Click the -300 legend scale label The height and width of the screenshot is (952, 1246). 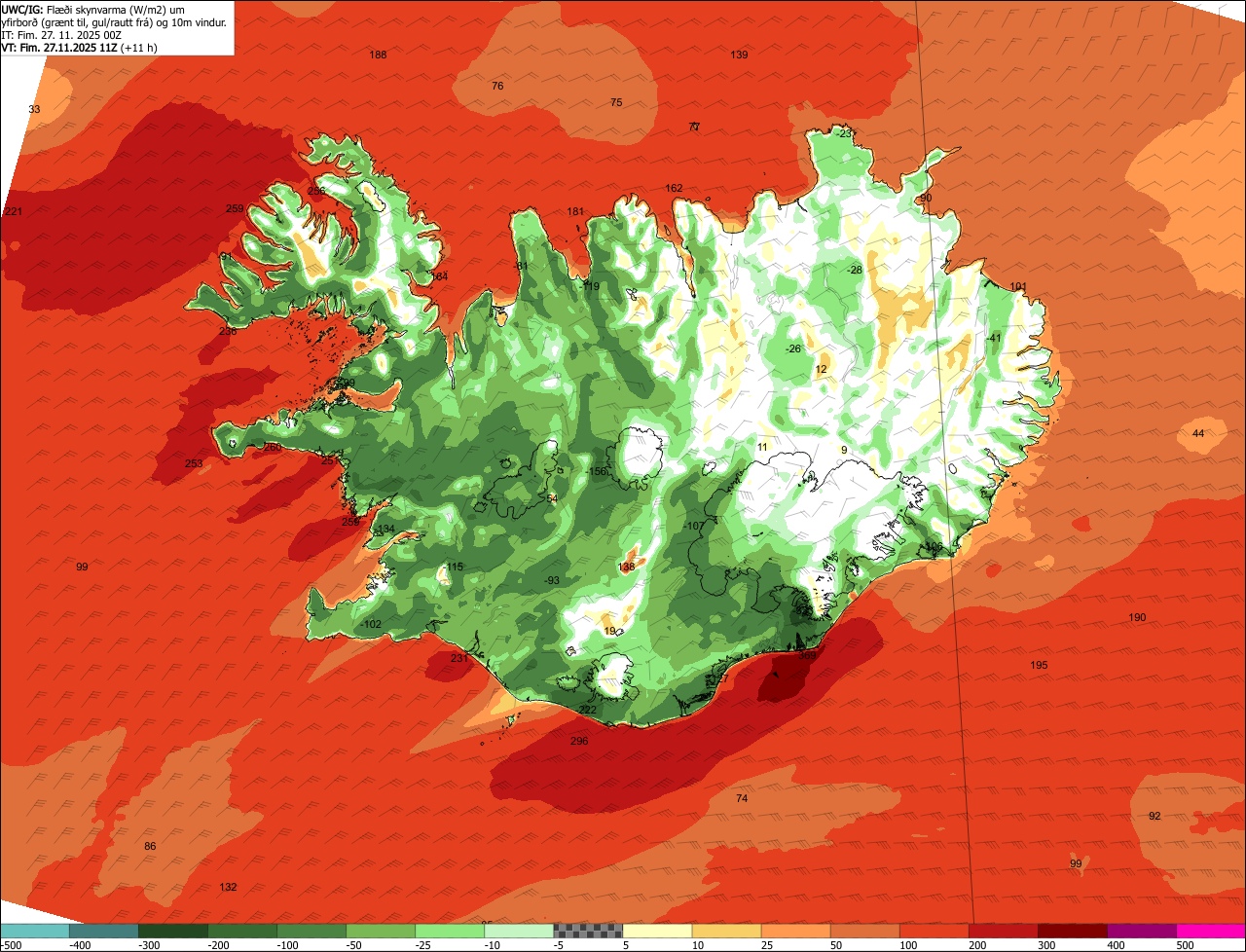(x=148, y=945)
